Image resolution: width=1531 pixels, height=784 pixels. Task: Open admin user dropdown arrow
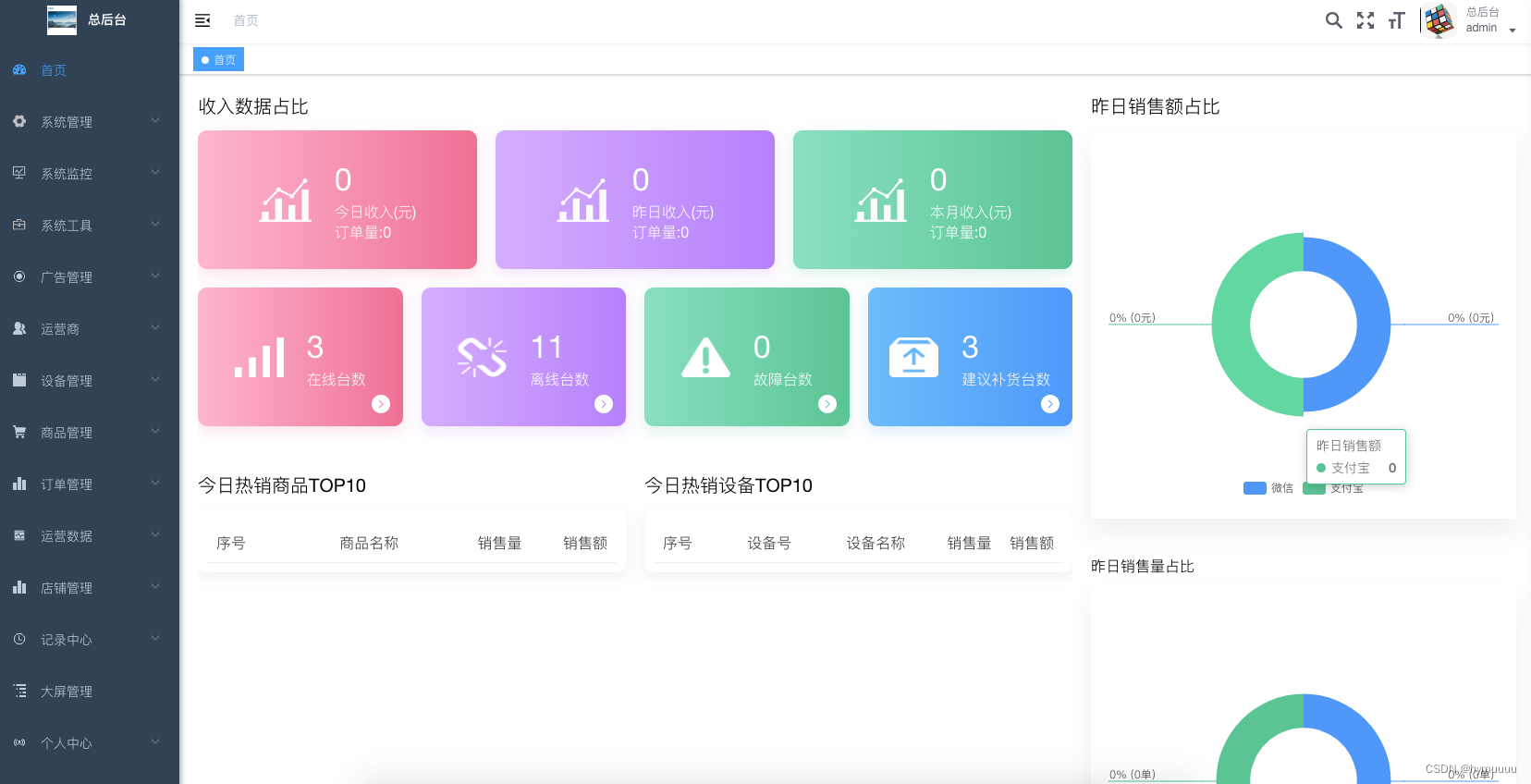pyautogui.click(x=1513, y=31)
